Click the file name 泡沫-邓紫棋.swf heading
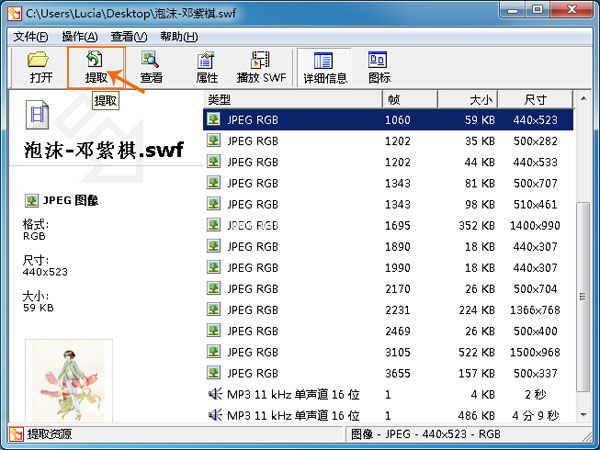Viewport: 600px width, 450px height. (104, 150)
